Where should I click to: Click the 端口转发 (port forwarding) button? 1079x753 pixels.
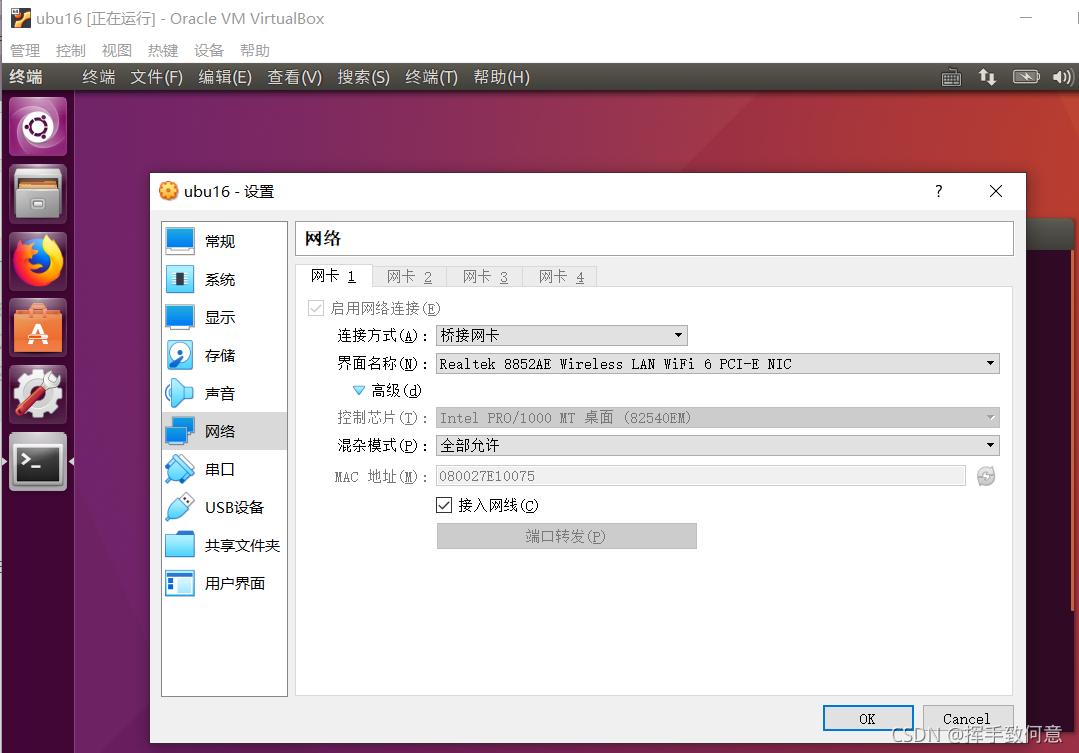566,536
